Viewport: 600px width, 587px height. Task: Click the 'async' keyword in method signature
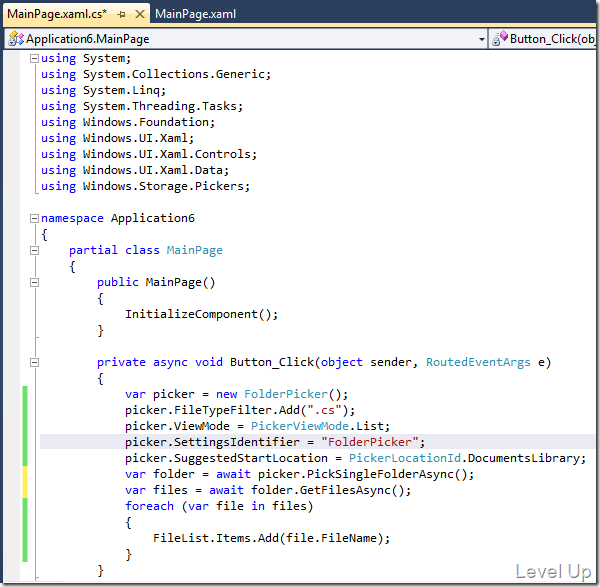[x=170, y=362]
